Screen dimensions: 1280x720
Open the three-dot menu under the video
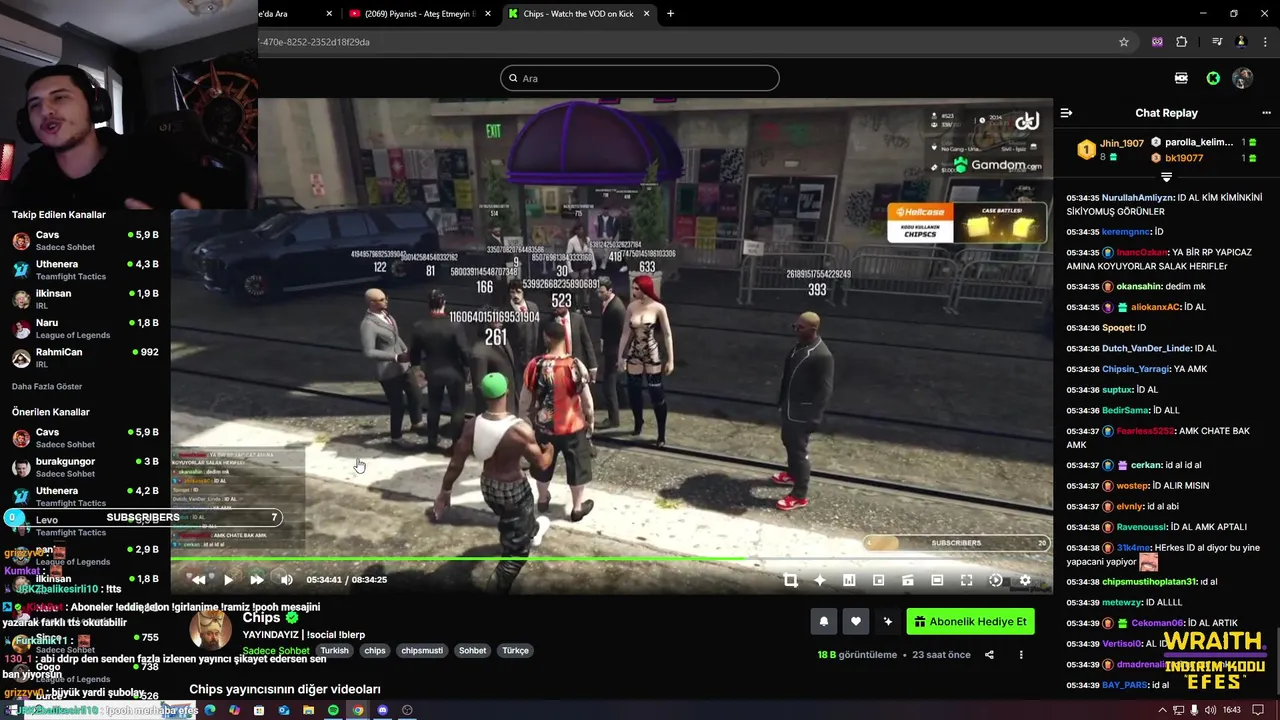click(1021, 655)
